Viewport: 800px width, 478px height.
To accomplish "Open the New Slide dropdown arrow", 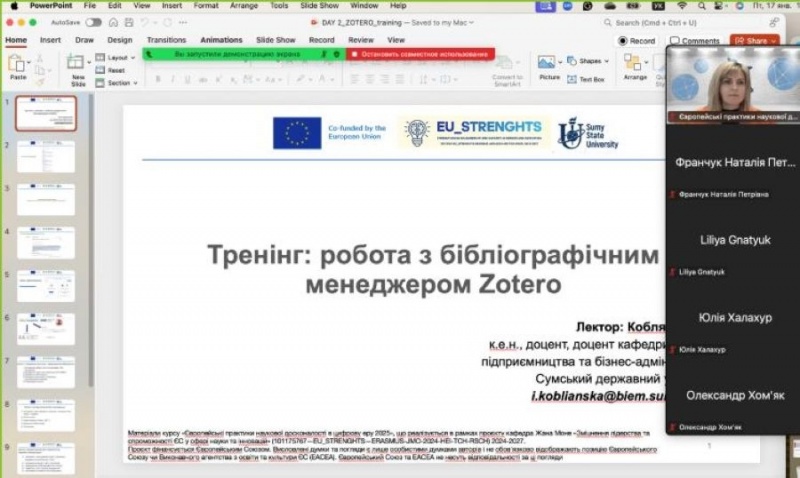I will pos(89,62).
